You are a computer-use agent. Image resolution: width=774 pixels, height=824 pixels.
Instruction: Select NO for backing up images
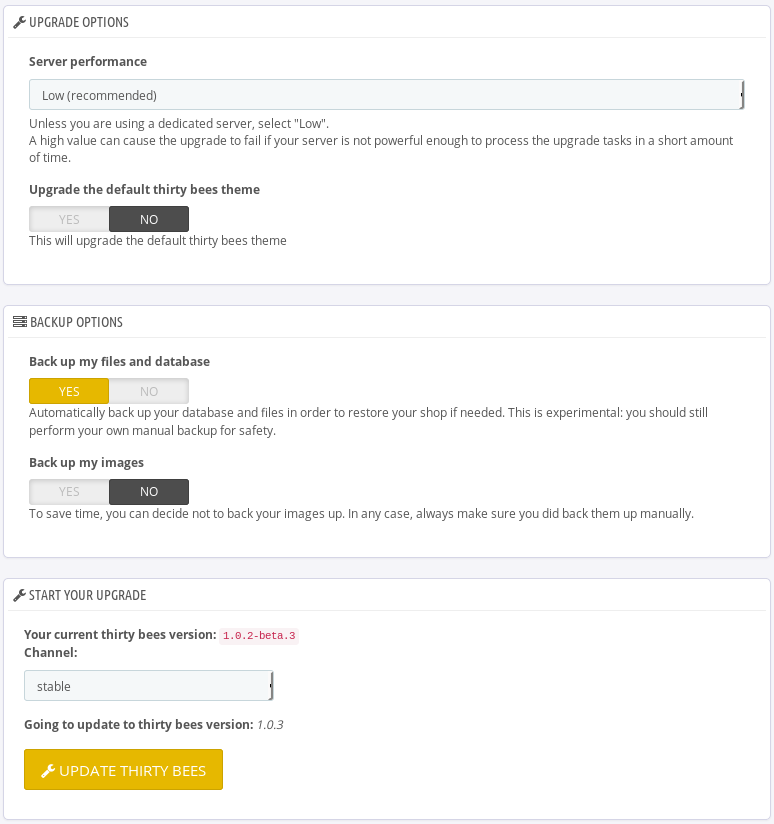pyautogui.click(x=148, y=492)
